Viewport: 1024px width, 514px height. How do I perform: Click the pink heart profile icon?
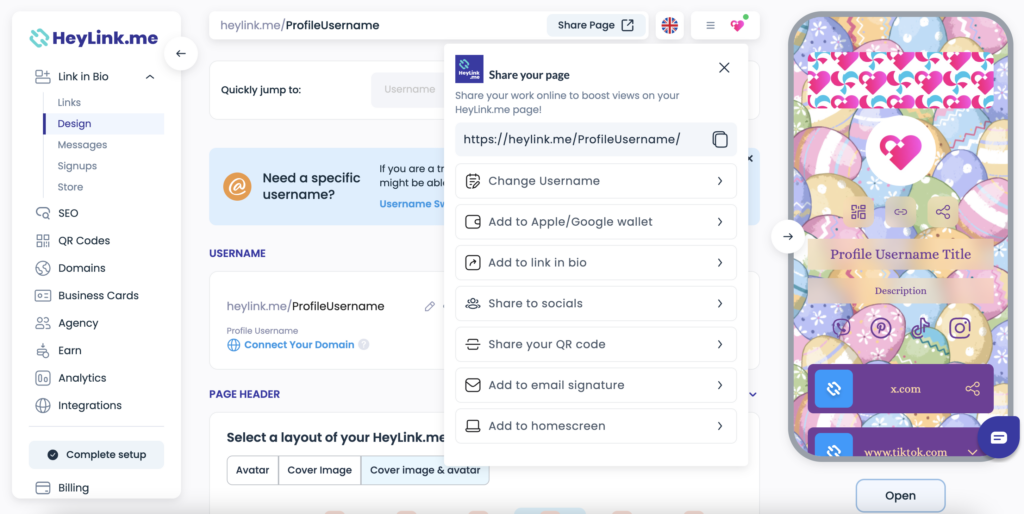coord(737,25)
